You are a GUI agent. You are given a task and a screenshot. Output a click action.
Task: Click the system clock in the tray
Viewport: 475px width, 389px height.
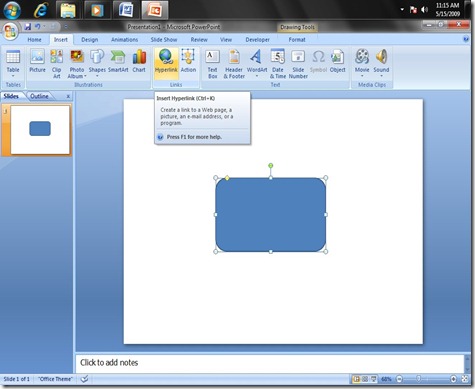click(x=448, y=10)
